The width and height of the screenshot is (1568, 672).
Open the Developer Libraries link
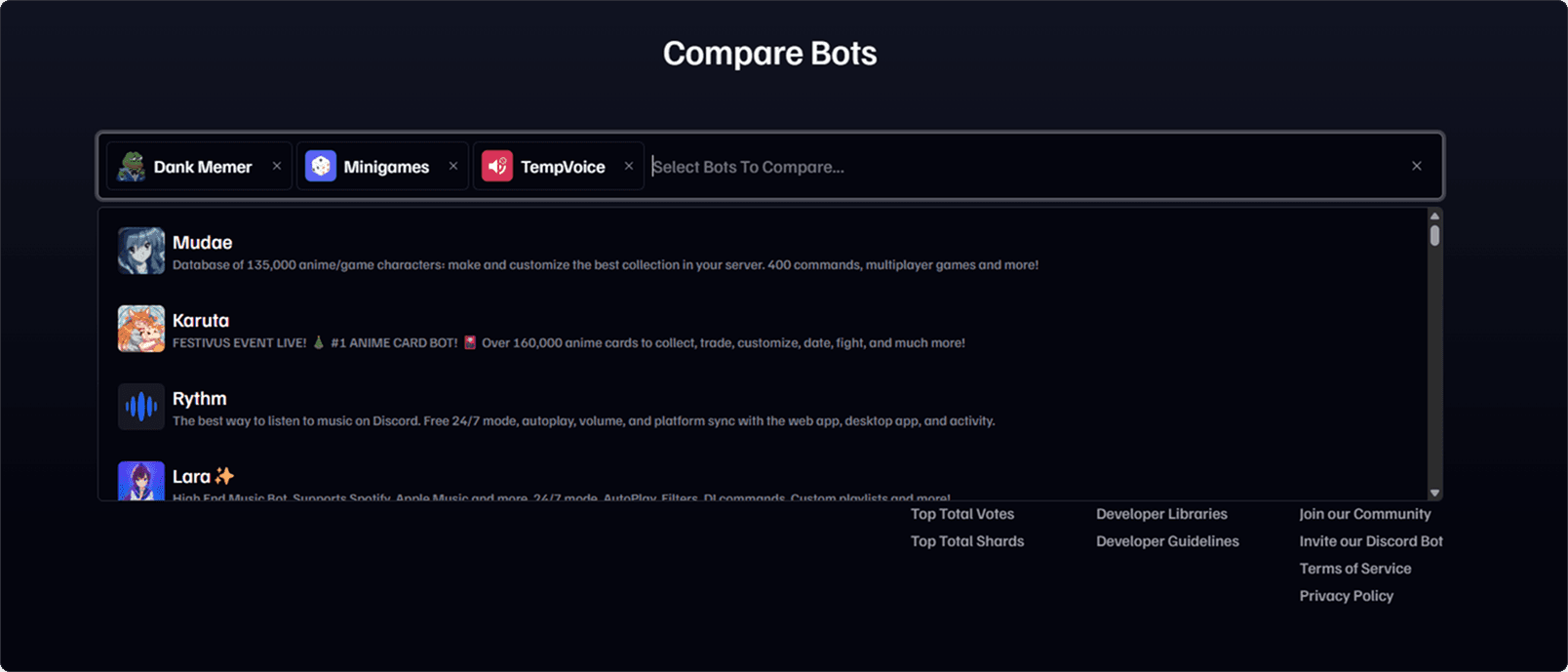1161,514
